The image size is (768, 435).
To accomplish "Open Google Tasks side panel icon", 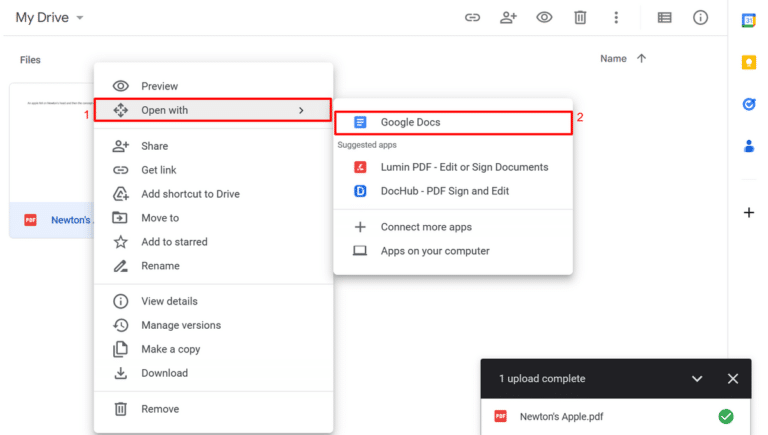I will point(748,104).
